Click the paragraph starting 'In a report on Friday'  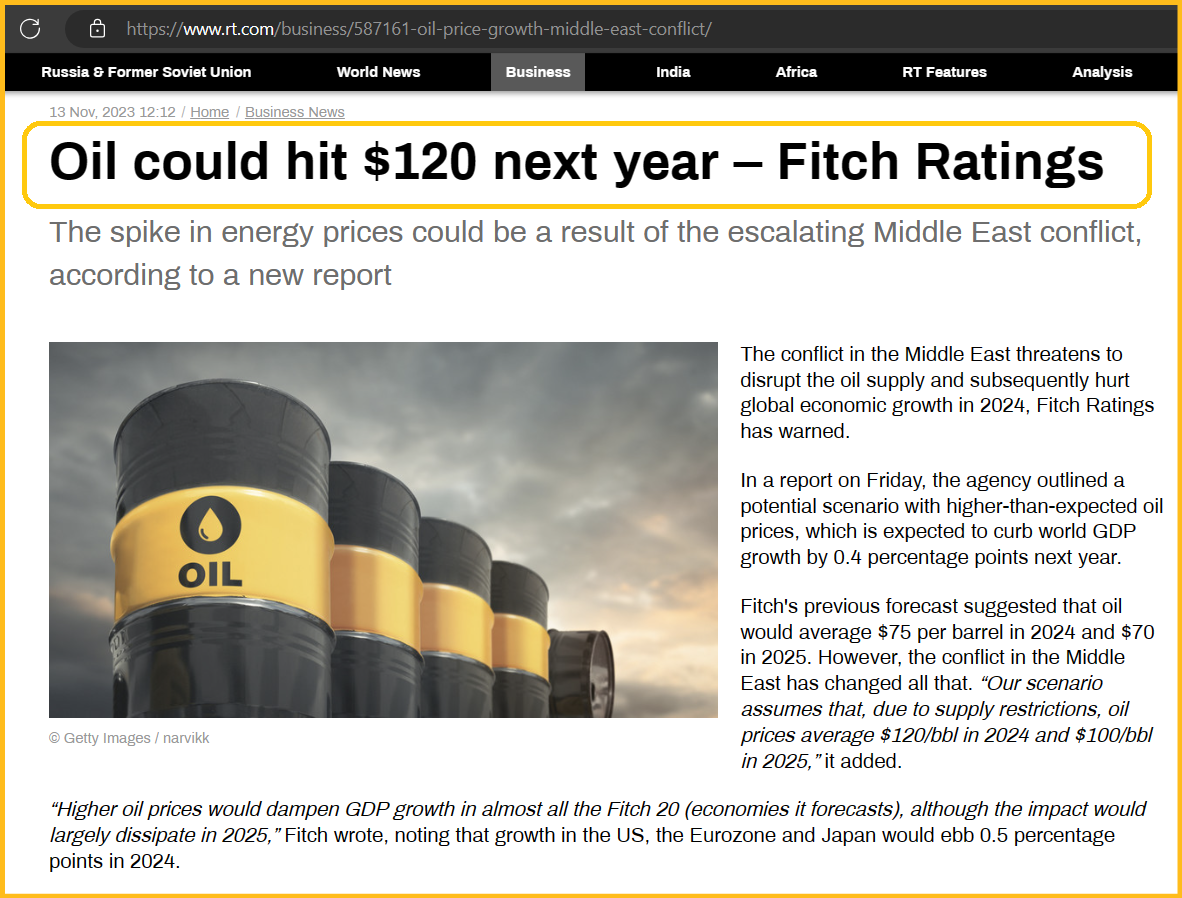951,519
